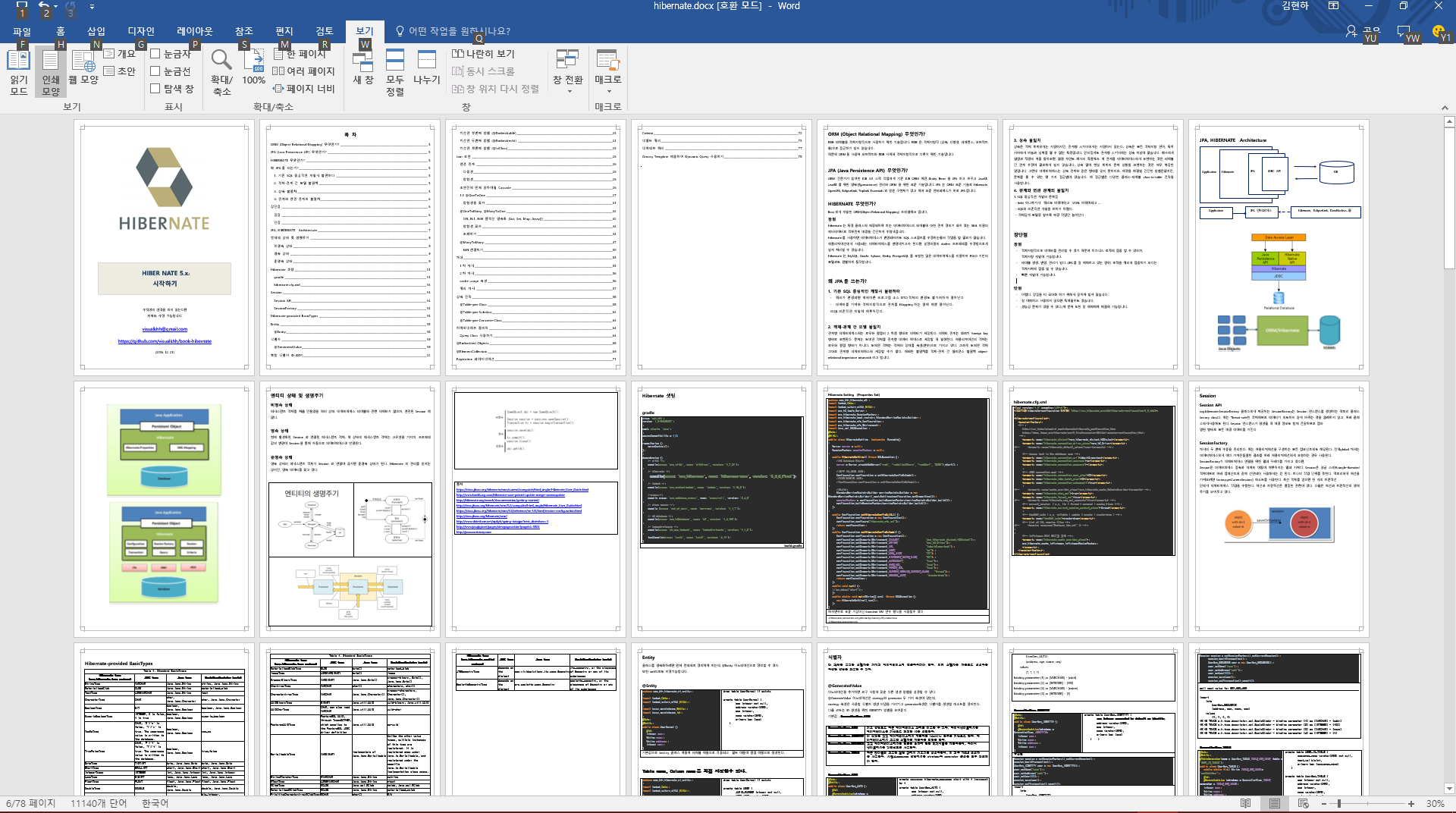
Task: Select Print Layout (인쇄 모양) view
Action: coord(50,73)
